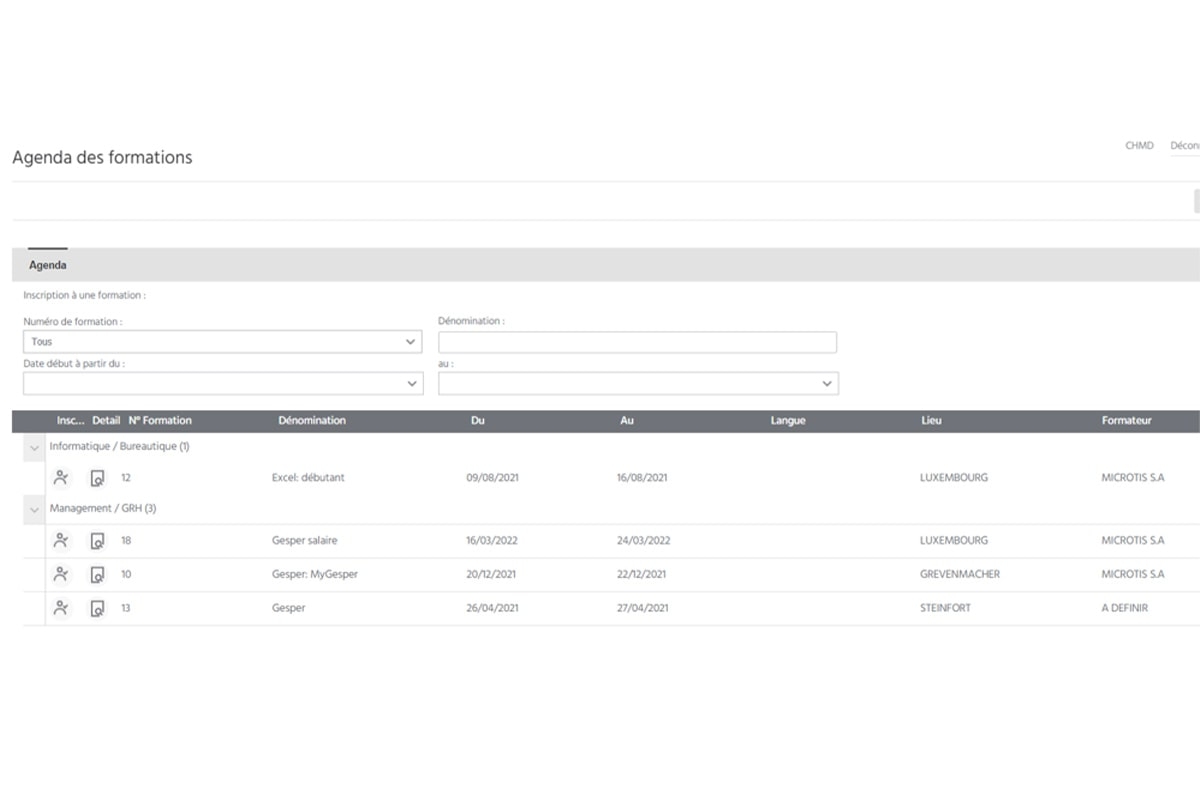Select the Agenda tab

click(x=48, y=265)
